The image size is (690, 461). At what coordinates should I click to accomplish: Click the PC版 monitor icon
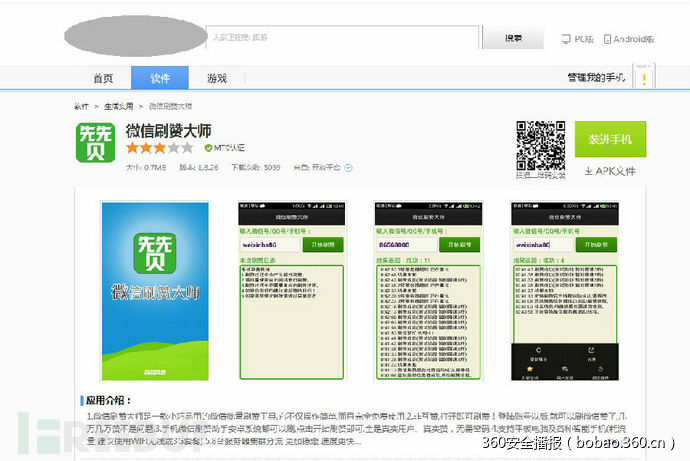pos(566,39)
